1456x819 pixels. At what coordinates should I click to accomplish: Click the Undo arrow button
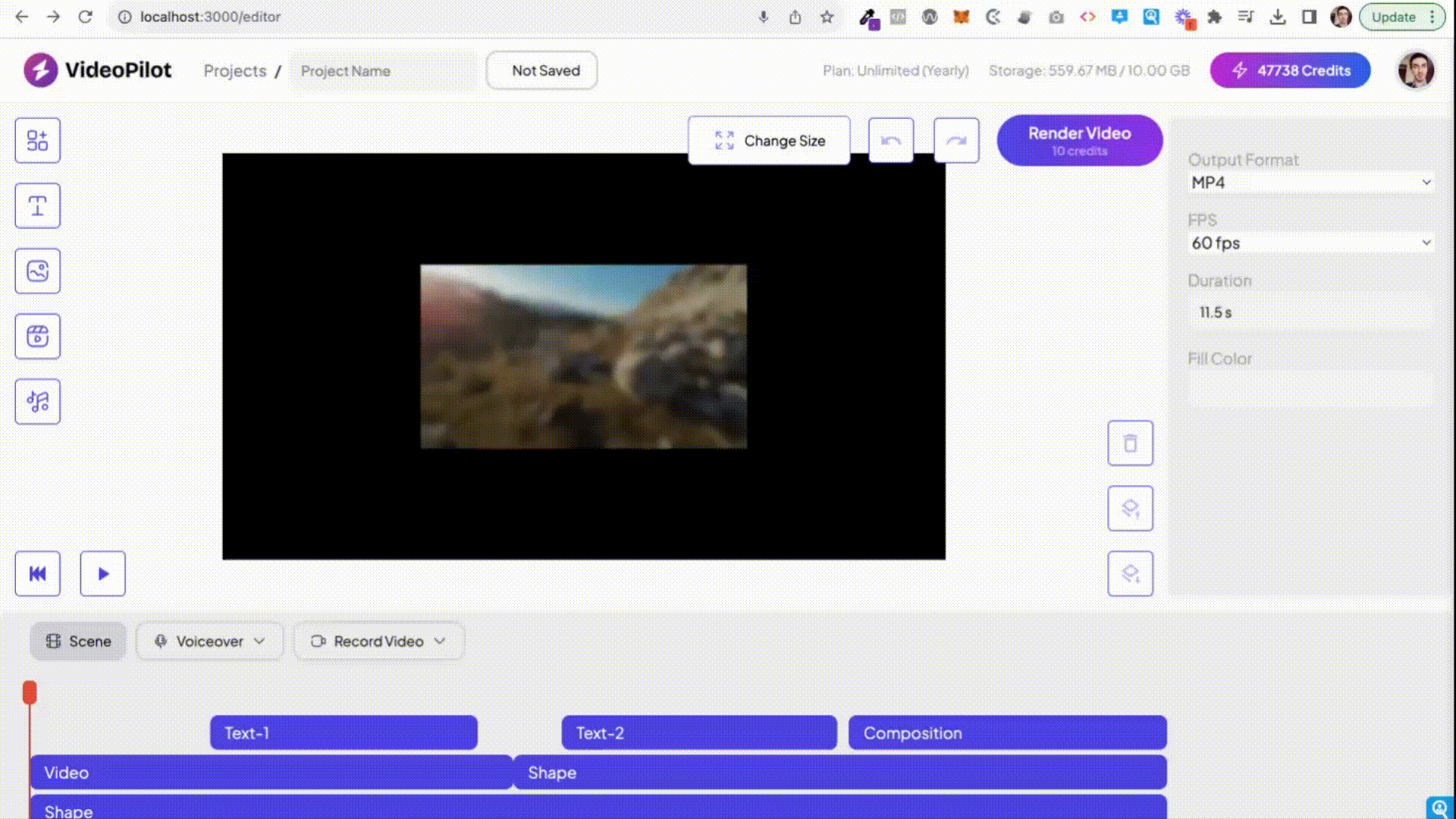coord(891,140)
